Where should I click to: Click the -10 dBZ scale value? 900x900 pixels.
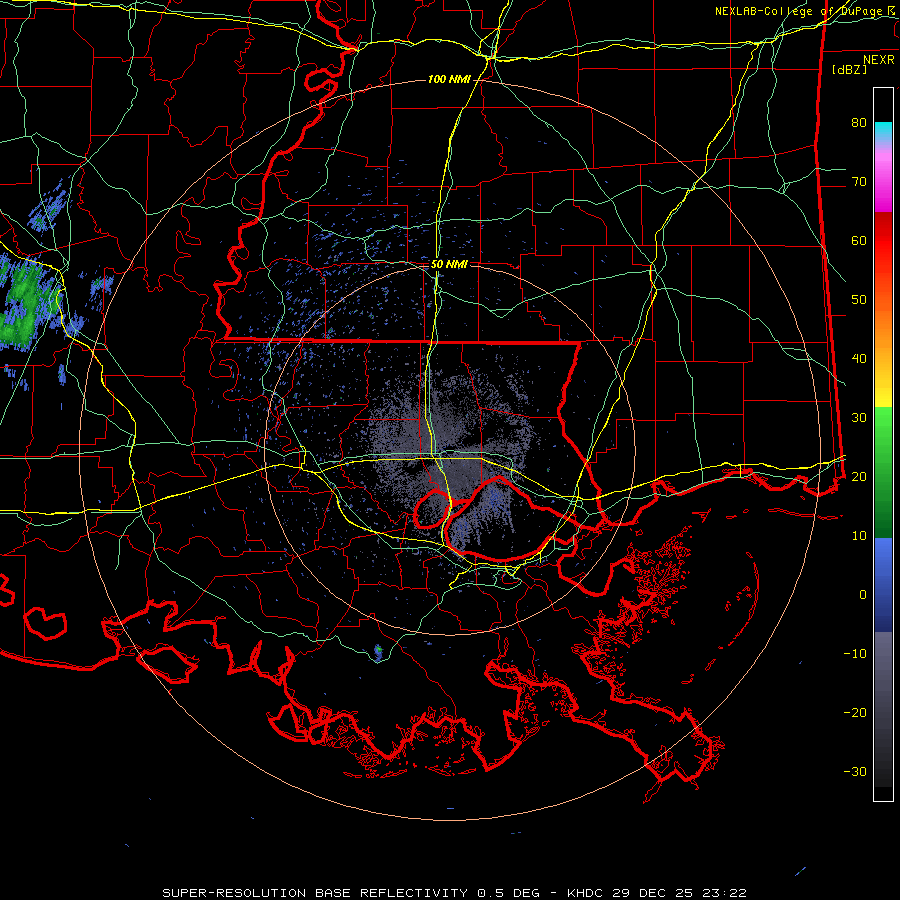tap(855, 654)
